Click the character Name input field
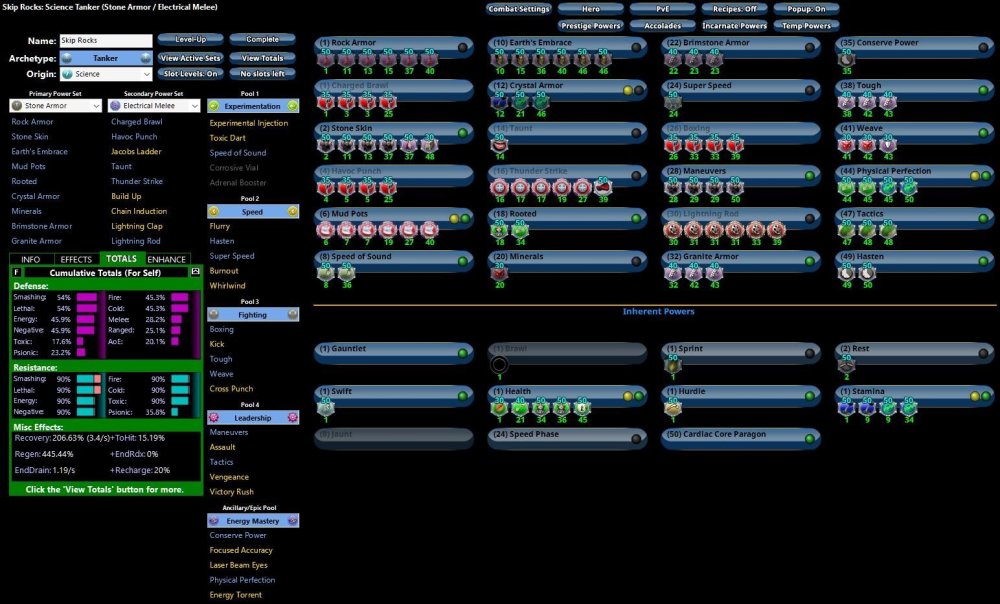Image resolution: width=1000 pixels, height=604 pixels. tap(105, 41)
